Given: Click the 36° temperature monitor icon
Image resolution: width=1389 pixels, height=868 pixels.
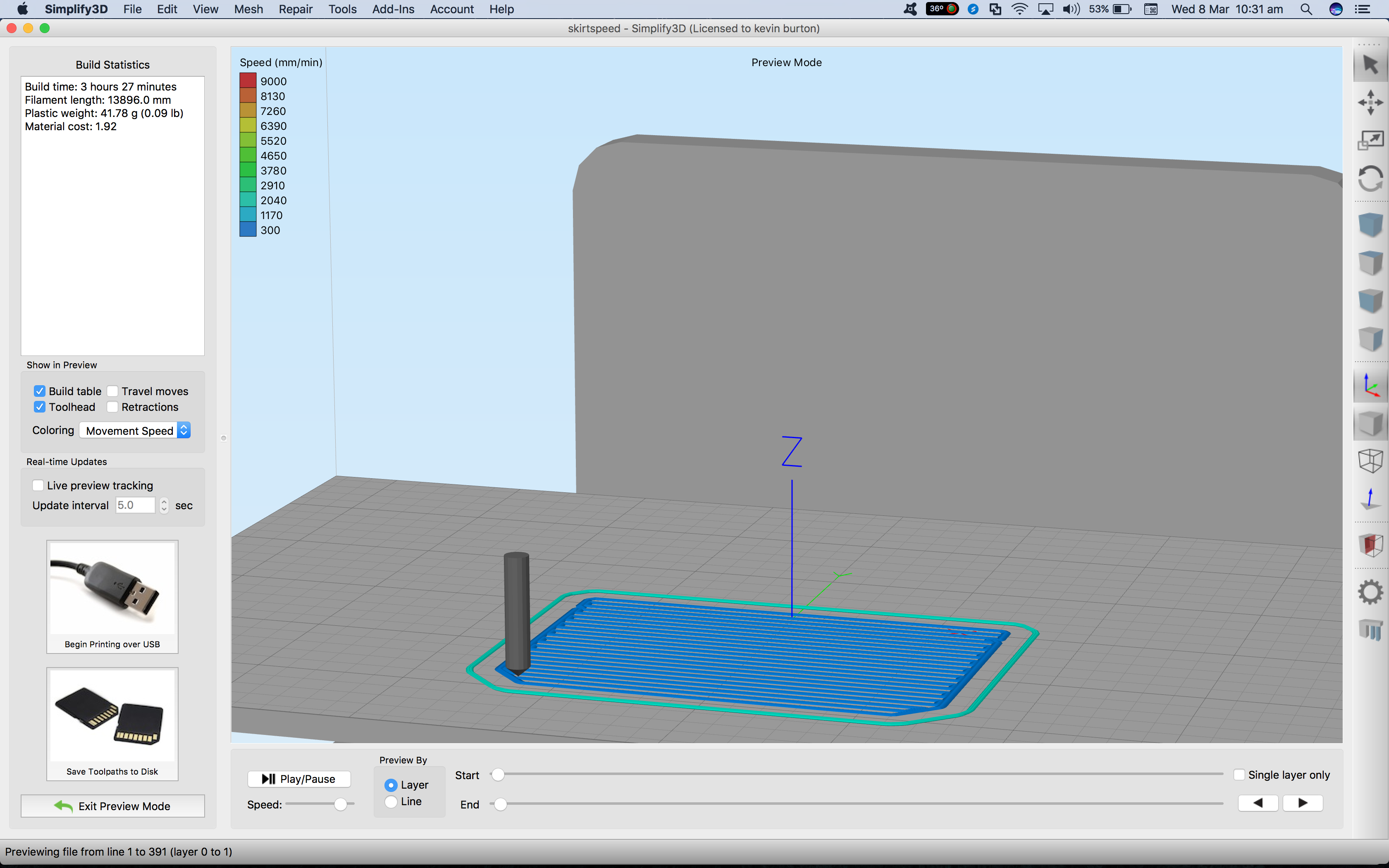Looking at the screenshot, I should point(942,9).
